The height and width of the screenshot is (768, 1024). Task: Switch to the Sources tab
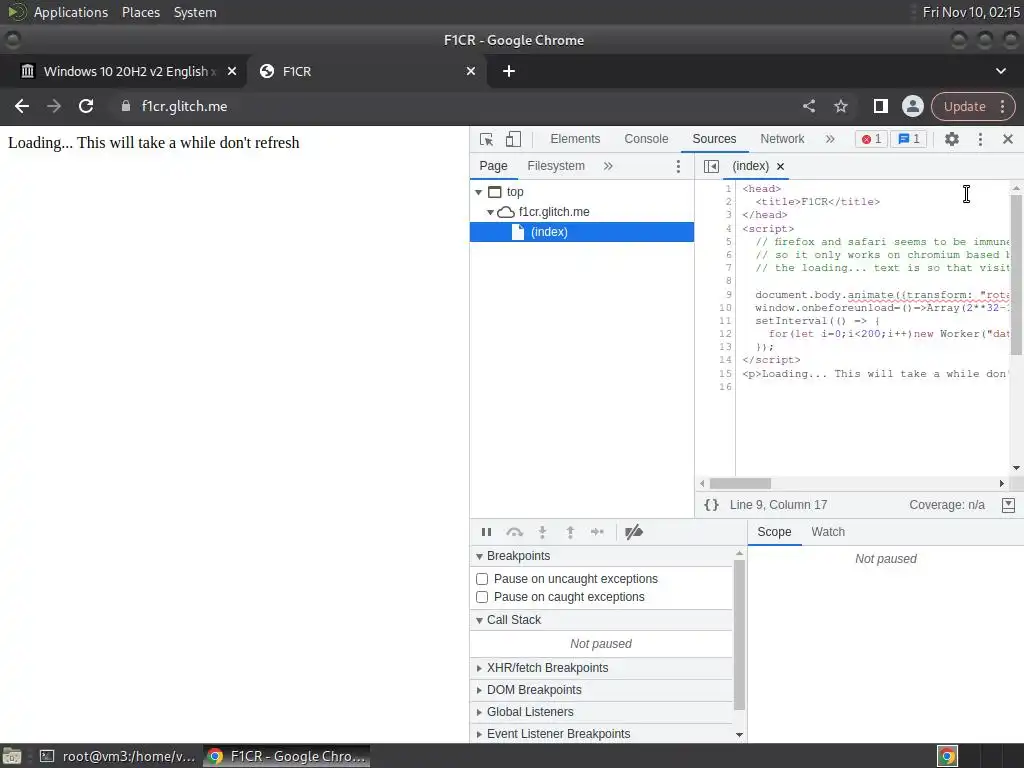tap(714, 138)
